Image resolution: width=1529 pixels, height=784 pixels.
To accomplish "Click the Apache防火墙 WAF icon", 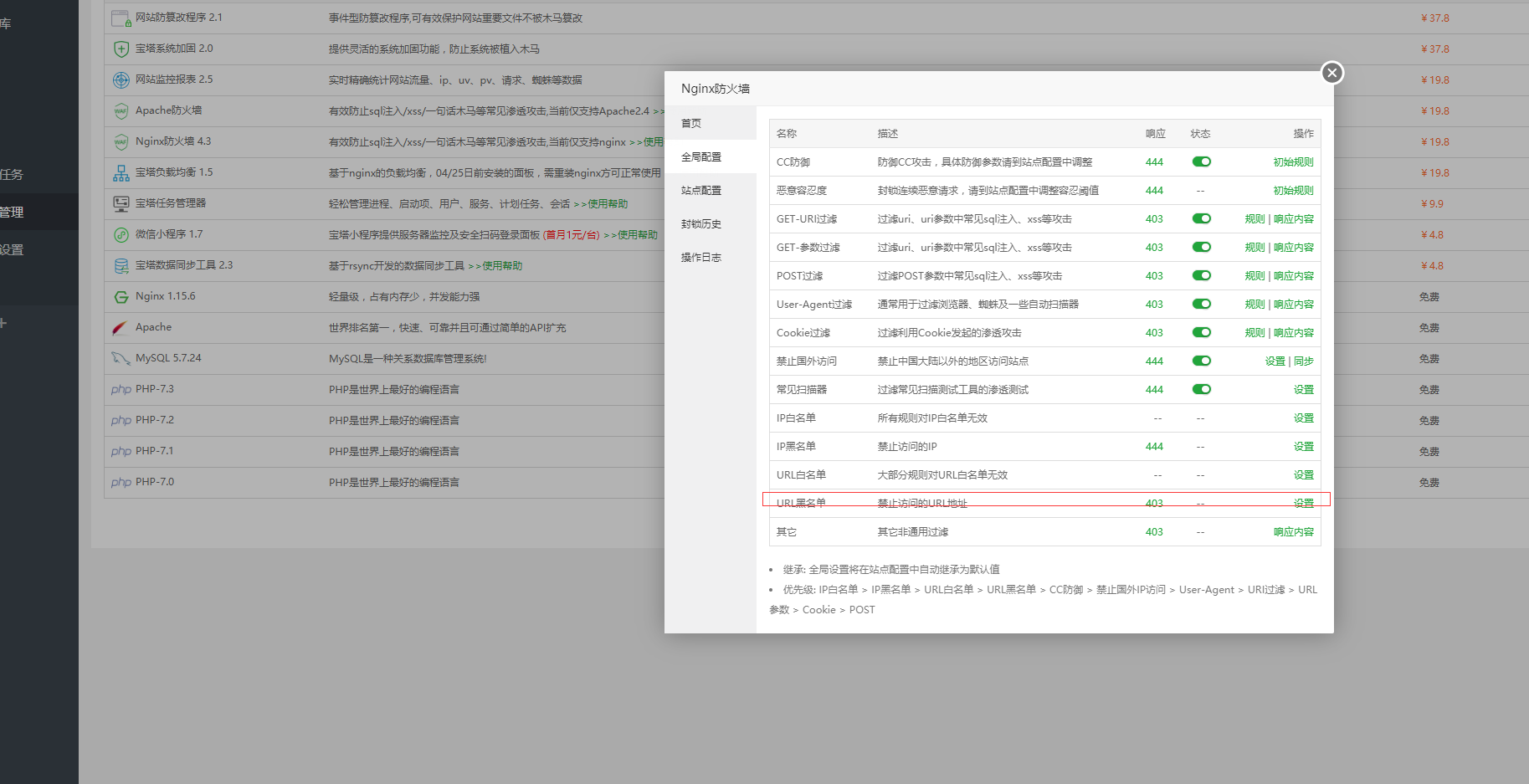I will pos(121,110).
